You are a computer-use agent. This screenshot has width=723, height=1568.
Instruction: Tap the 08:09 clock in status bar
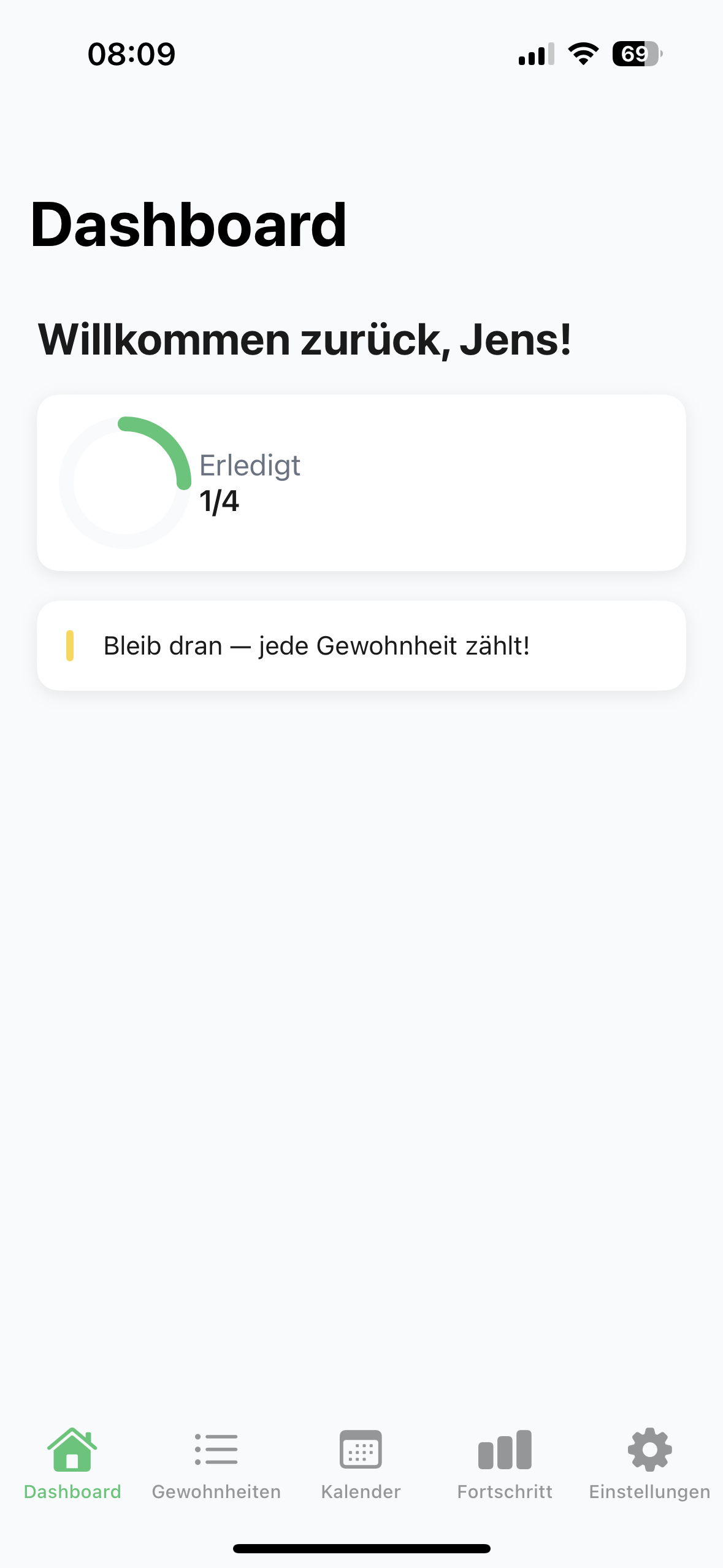(x=131, y=54)
